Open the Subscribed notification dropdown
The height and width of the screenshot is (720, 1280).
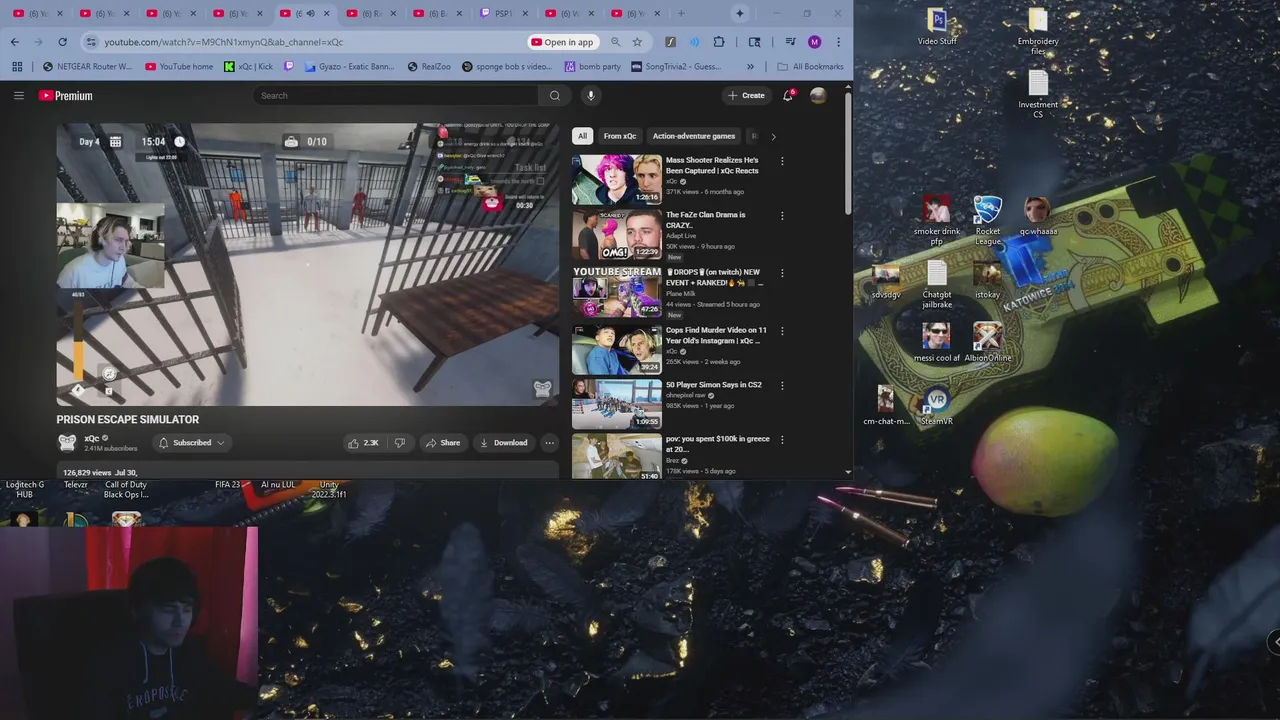[191, 443]
